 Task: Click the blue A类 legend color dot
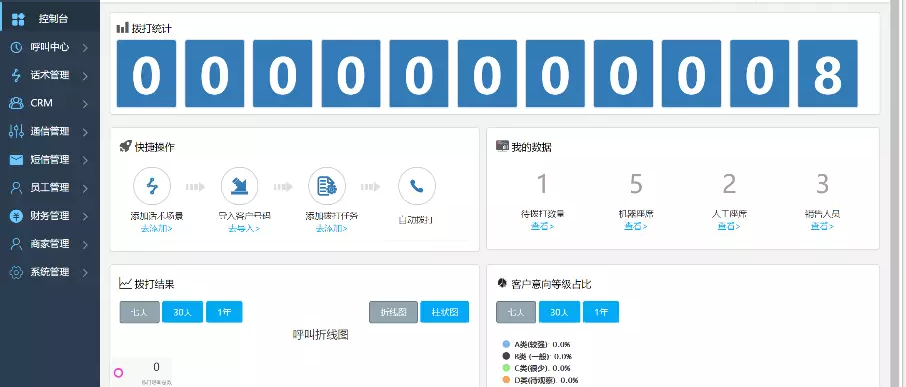click(507, 344)
